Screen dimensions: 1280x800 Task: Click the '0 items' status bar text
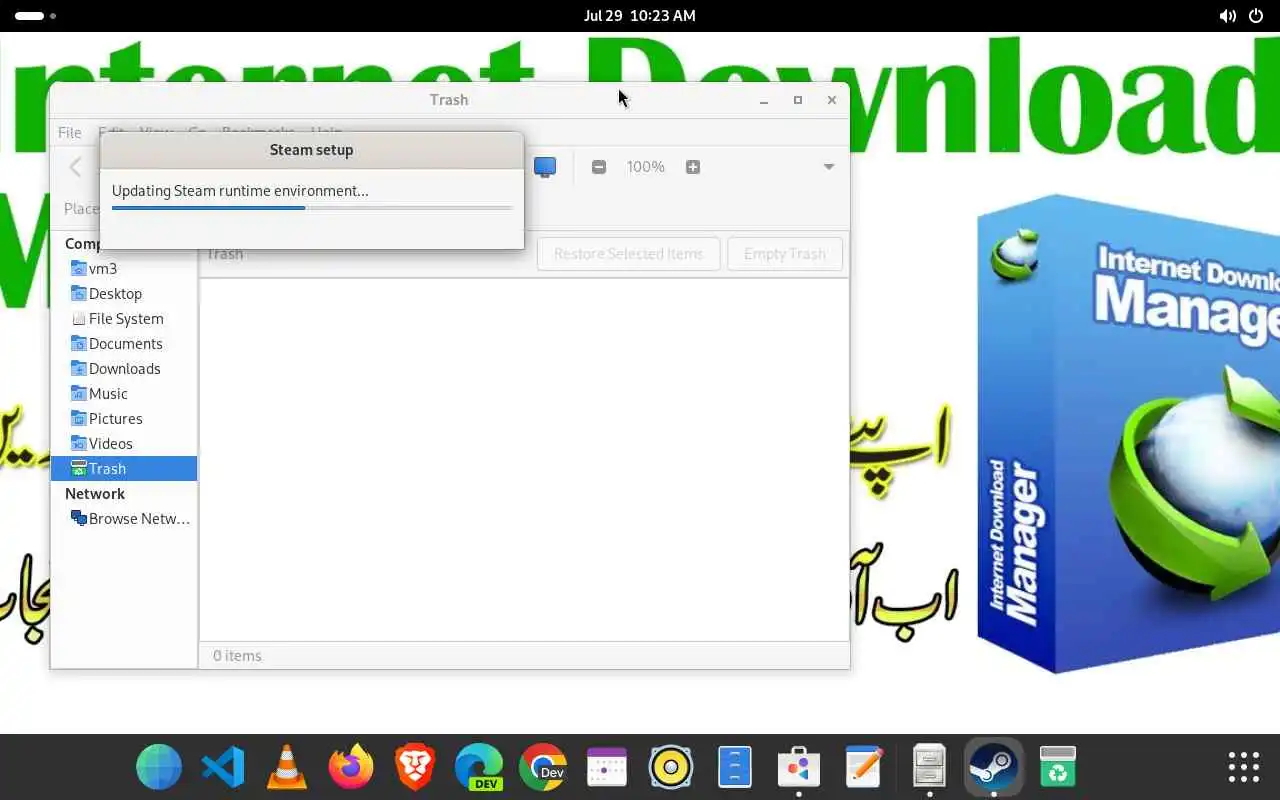point(237,655)
